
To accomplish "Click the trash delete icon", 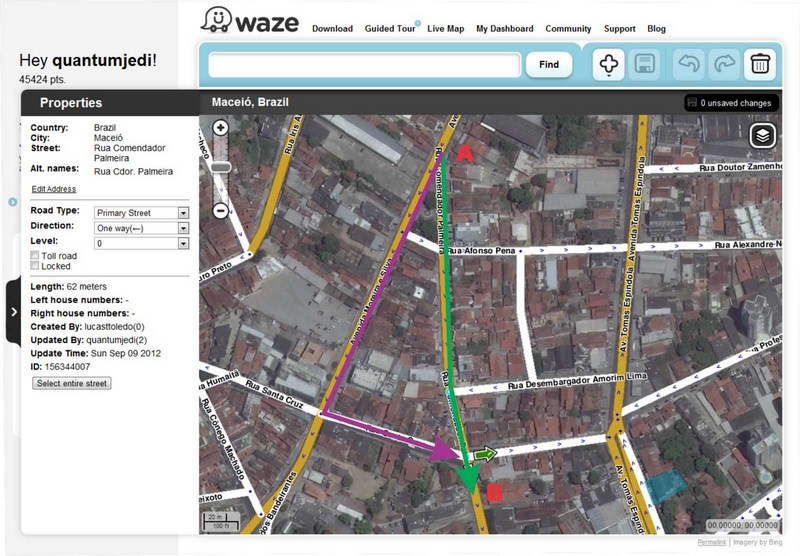I will (x=760, y=64).
